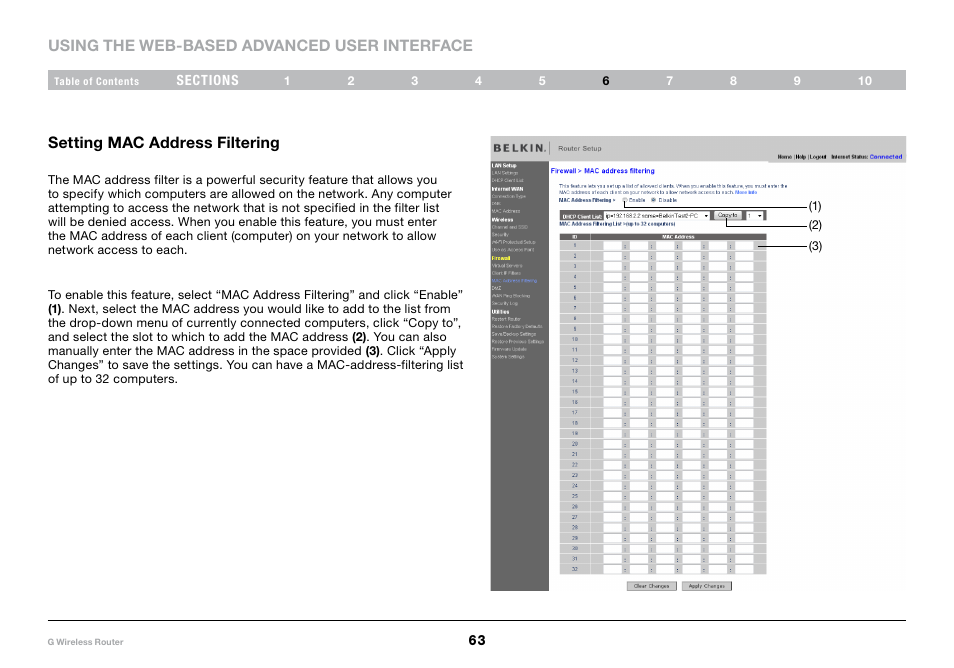Go to section 7 in the sections bar
This screenshot has height=668, width=954.
pos(669,81)
